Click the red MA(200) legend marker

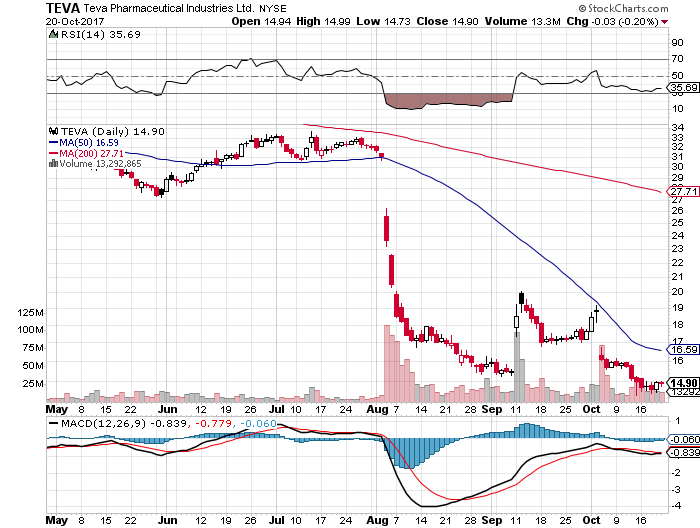(x=52, y=153)
